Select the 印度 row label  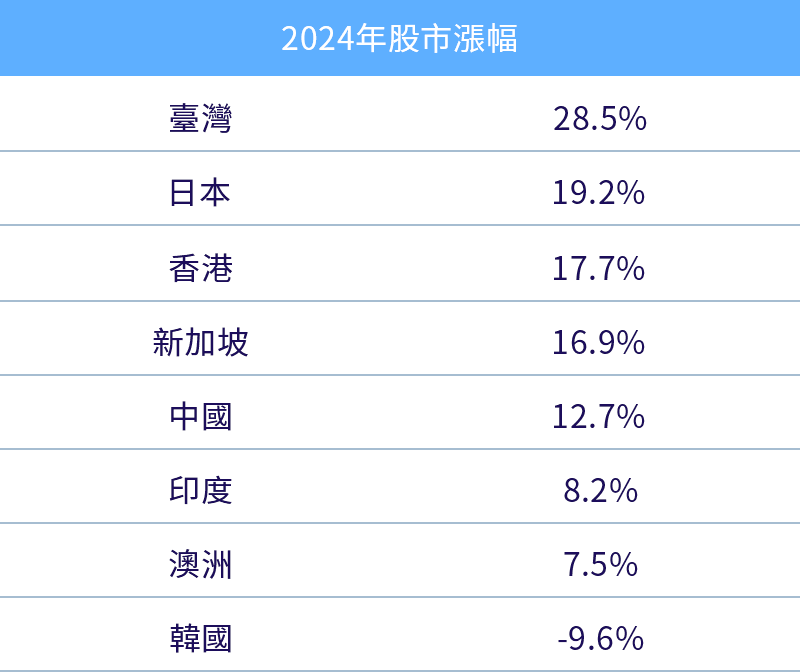201,491
